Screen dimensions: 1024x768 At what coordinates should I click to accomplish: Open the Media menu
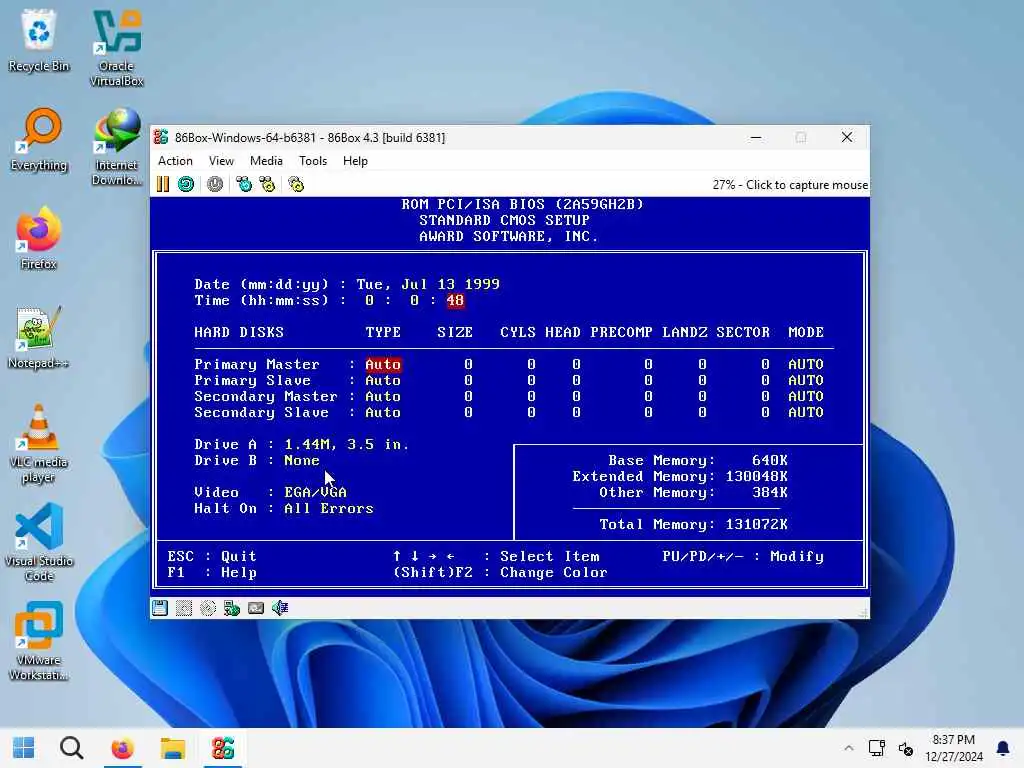(266, 161)
